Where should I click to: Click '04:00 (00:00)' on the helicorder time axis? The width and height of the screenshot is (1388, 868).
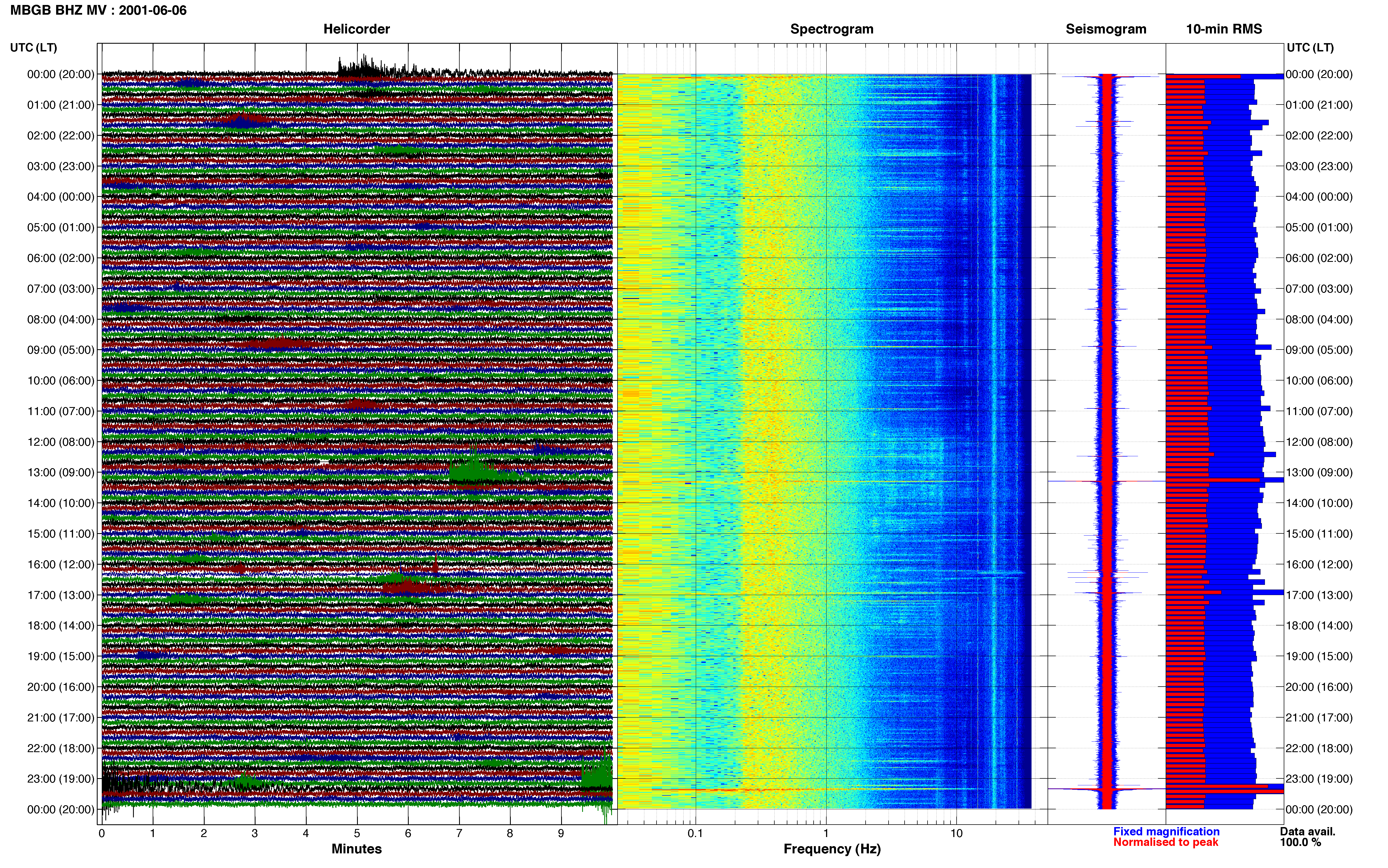61,197
